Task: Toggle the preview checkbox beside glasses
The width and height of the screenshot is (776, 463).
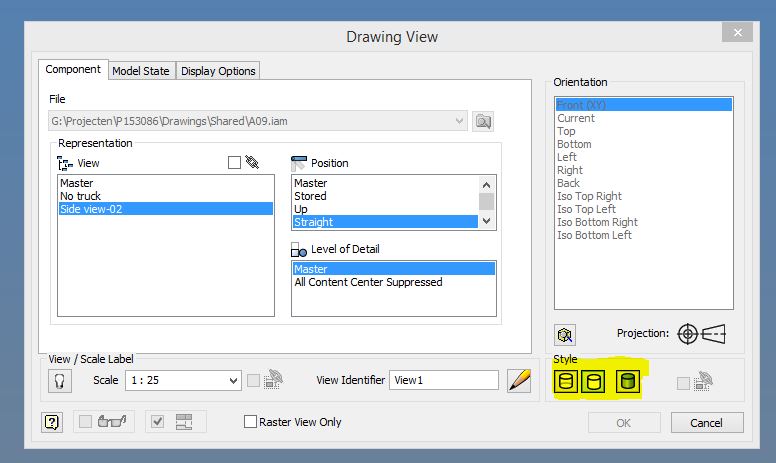Action: 86,421
